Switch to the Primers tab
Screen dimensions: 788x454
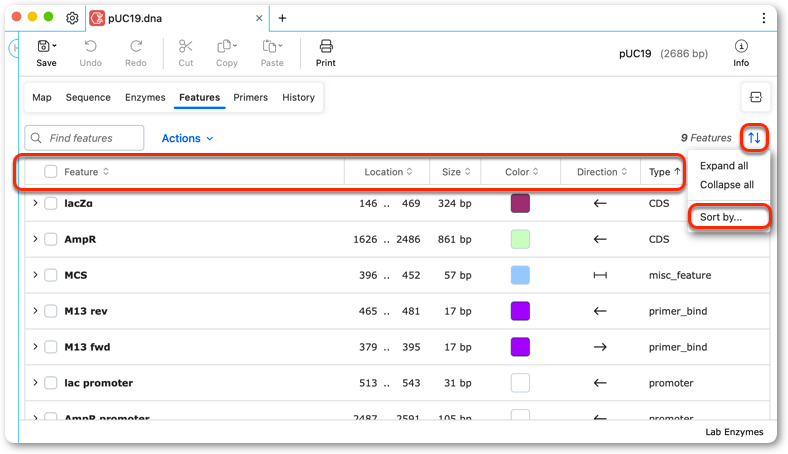pos(250,98)
